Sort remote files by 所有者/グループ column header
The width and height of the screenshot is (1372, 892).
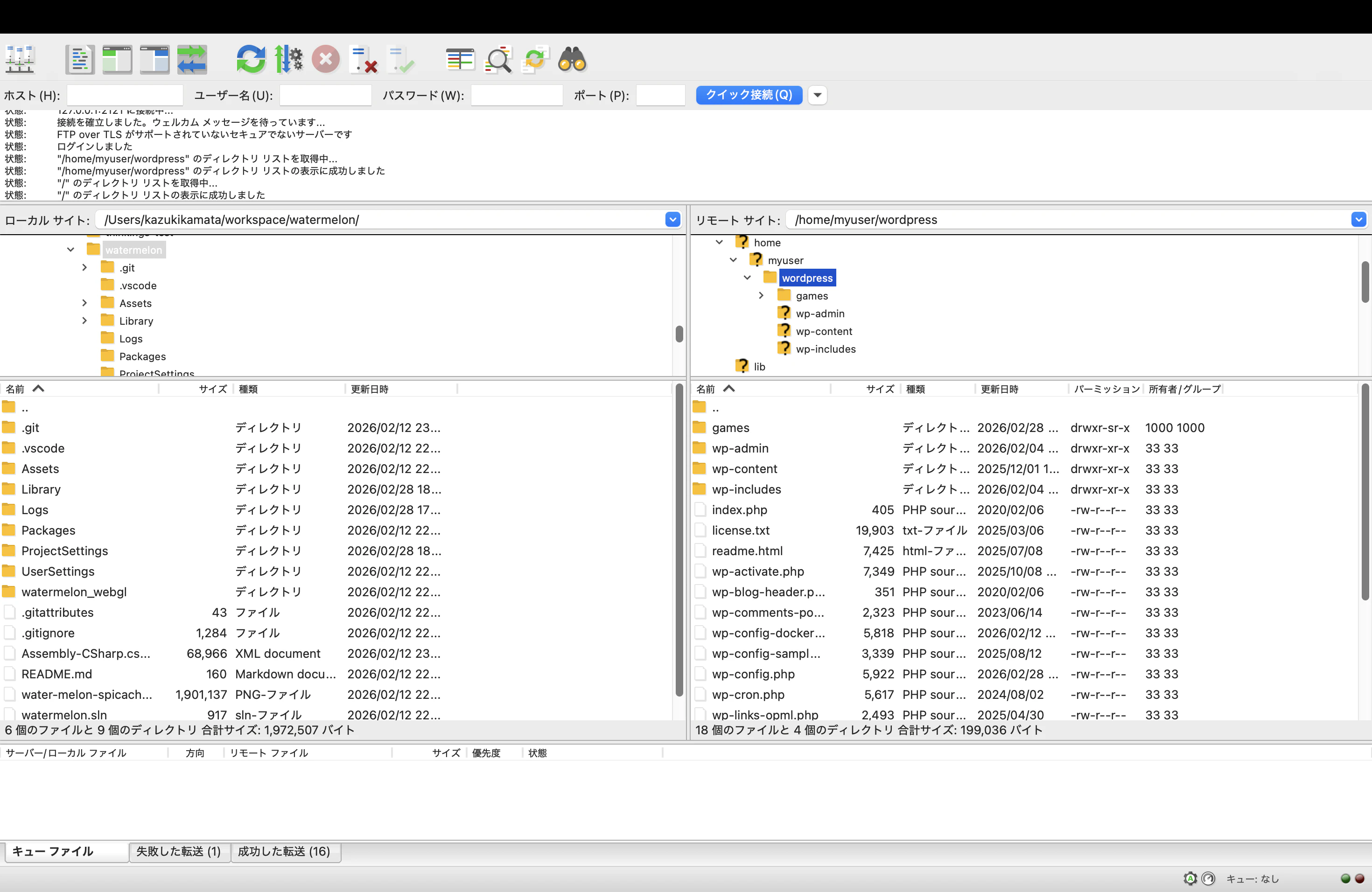pos(1184,389)
